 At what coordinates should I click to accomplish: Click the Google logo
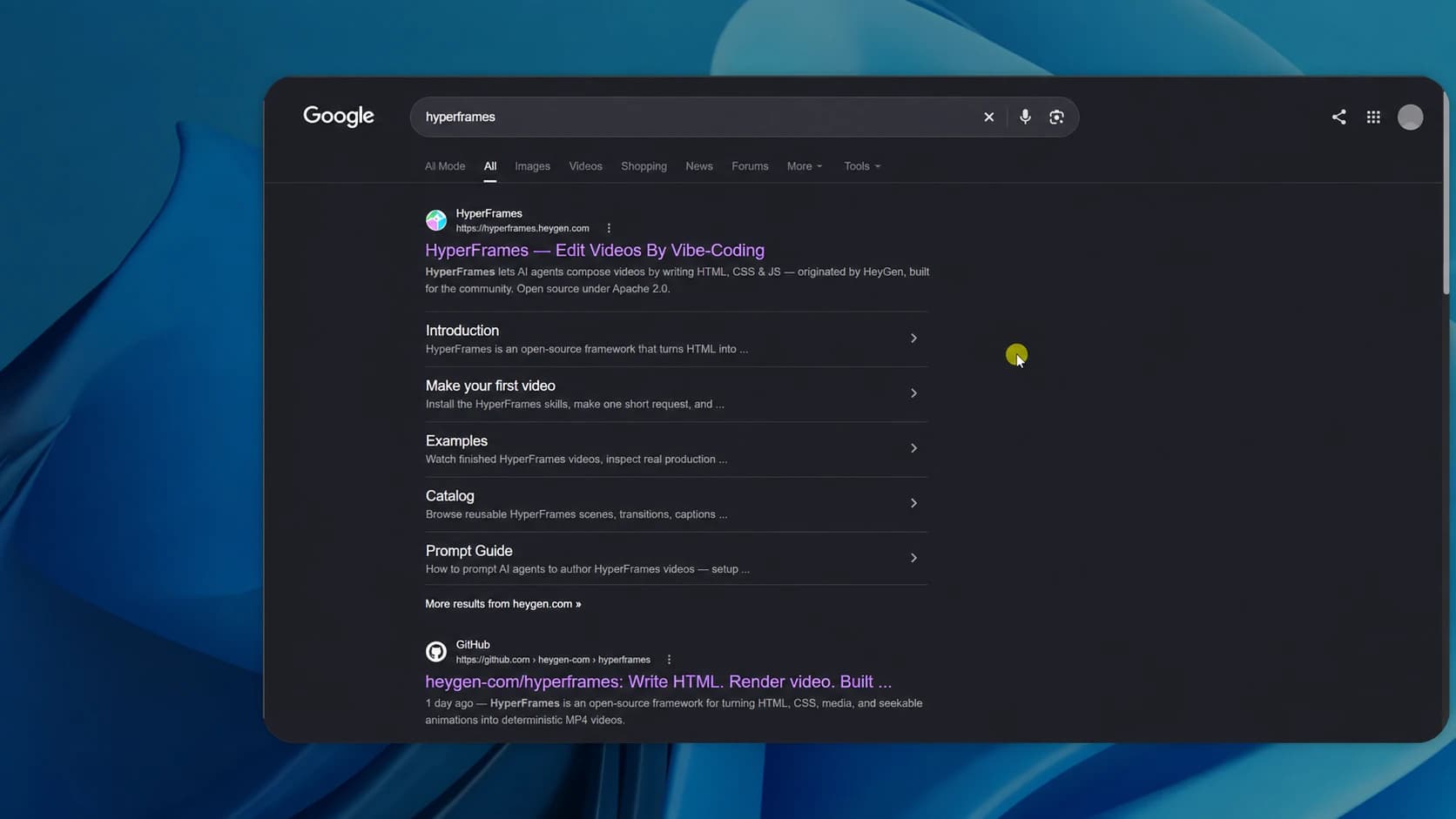tap(339, 117)
